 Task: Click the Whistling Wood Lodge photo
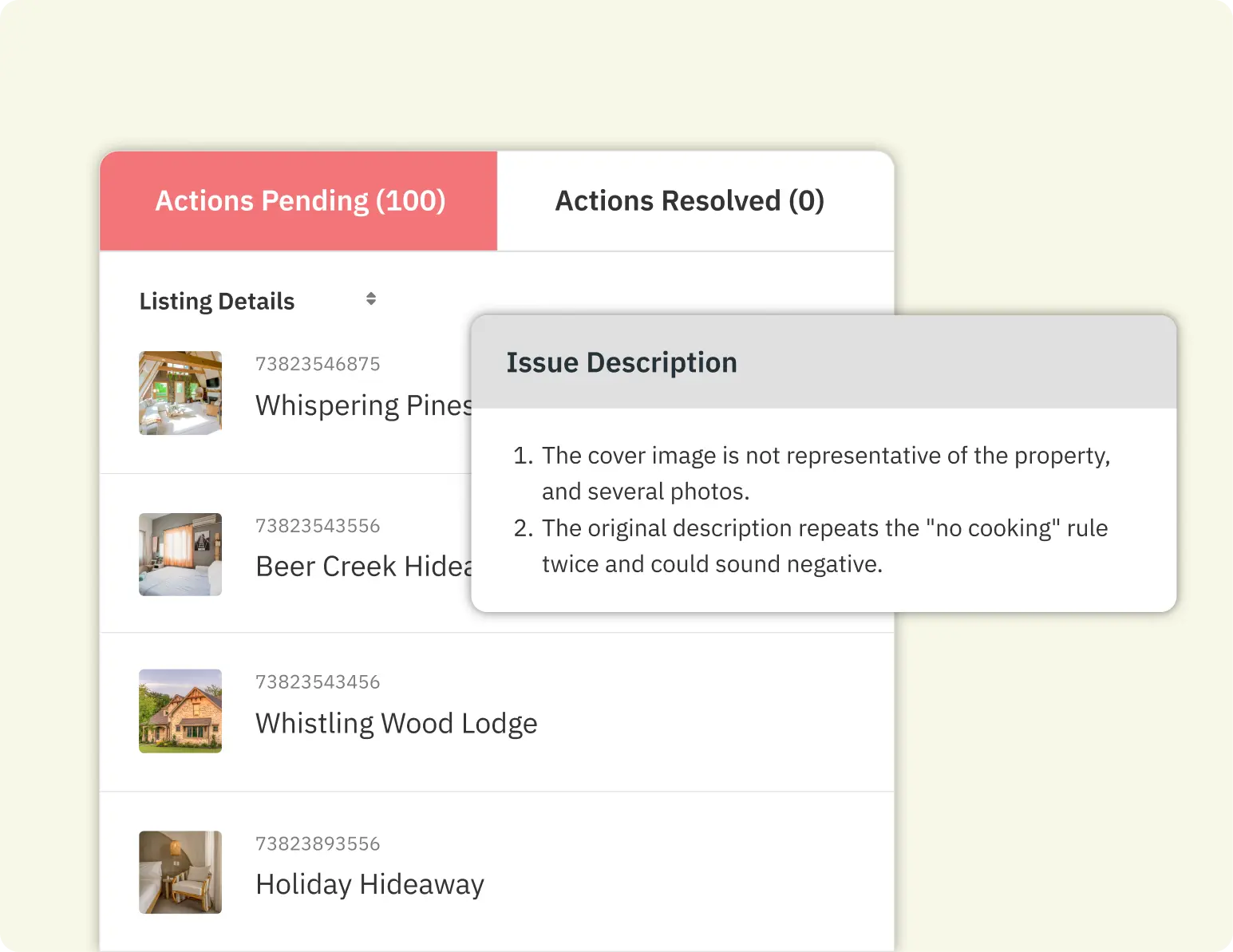[180, 710]
